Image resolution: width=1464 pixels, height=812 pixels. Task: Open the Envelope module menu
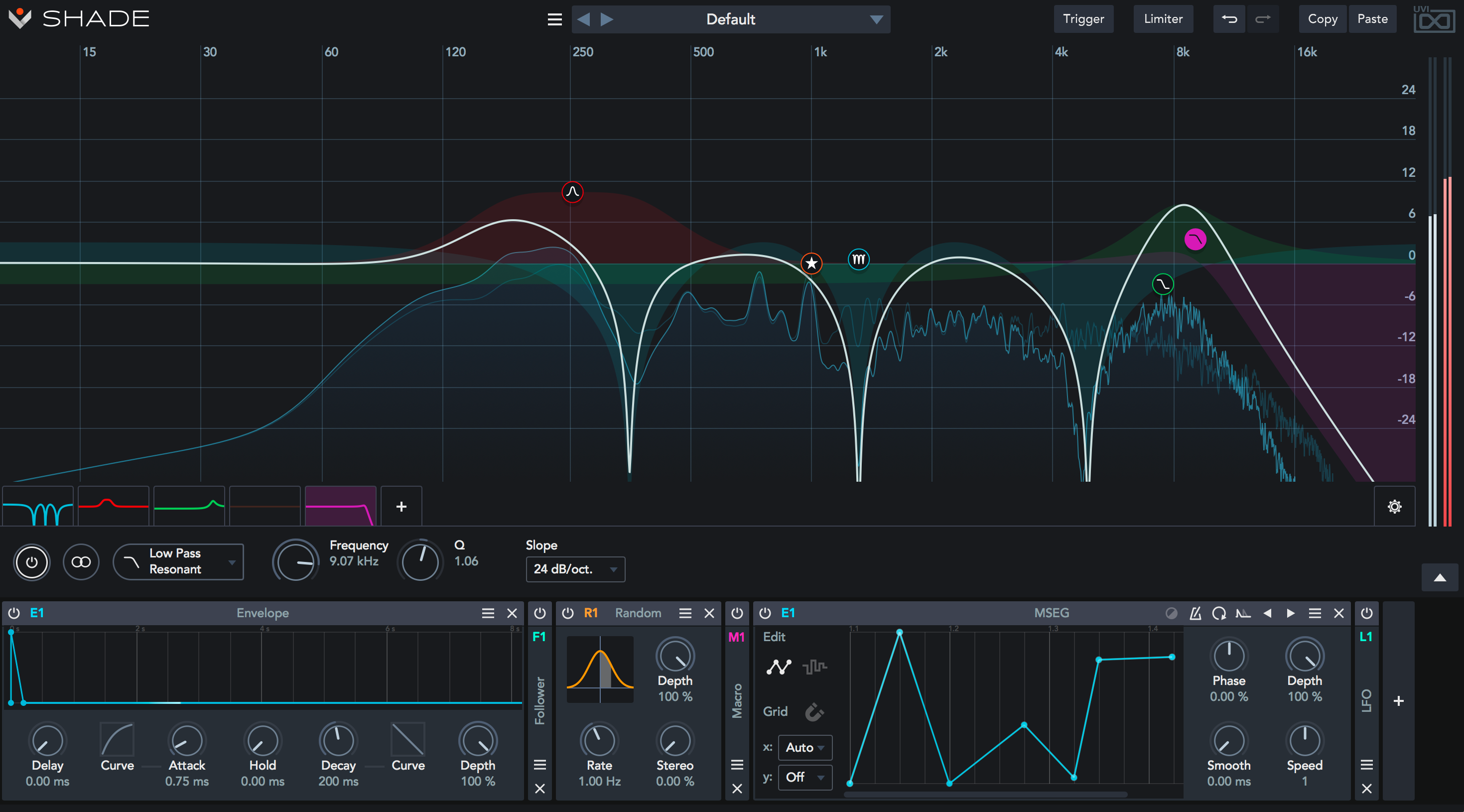coord(488,613)
